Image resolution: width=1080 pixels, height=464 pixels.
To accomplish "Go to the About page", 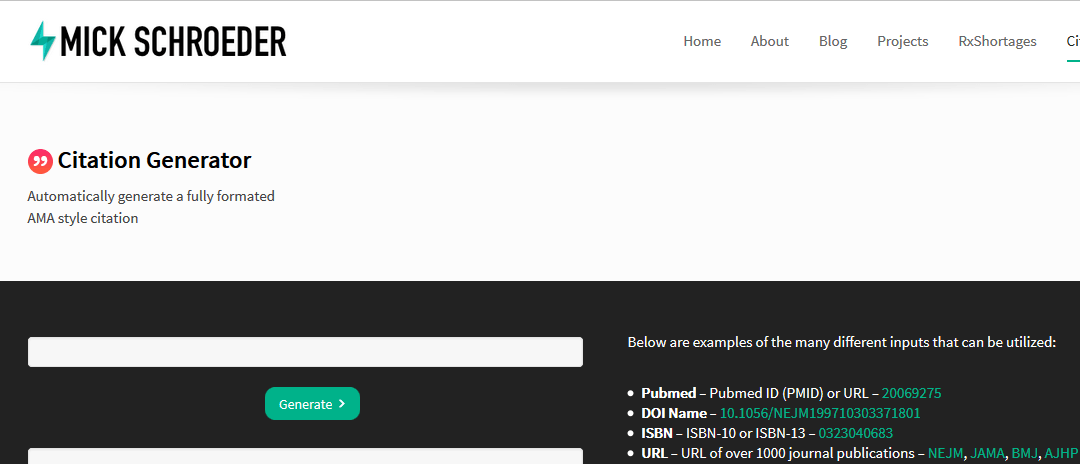I will [x=769, y=41].
